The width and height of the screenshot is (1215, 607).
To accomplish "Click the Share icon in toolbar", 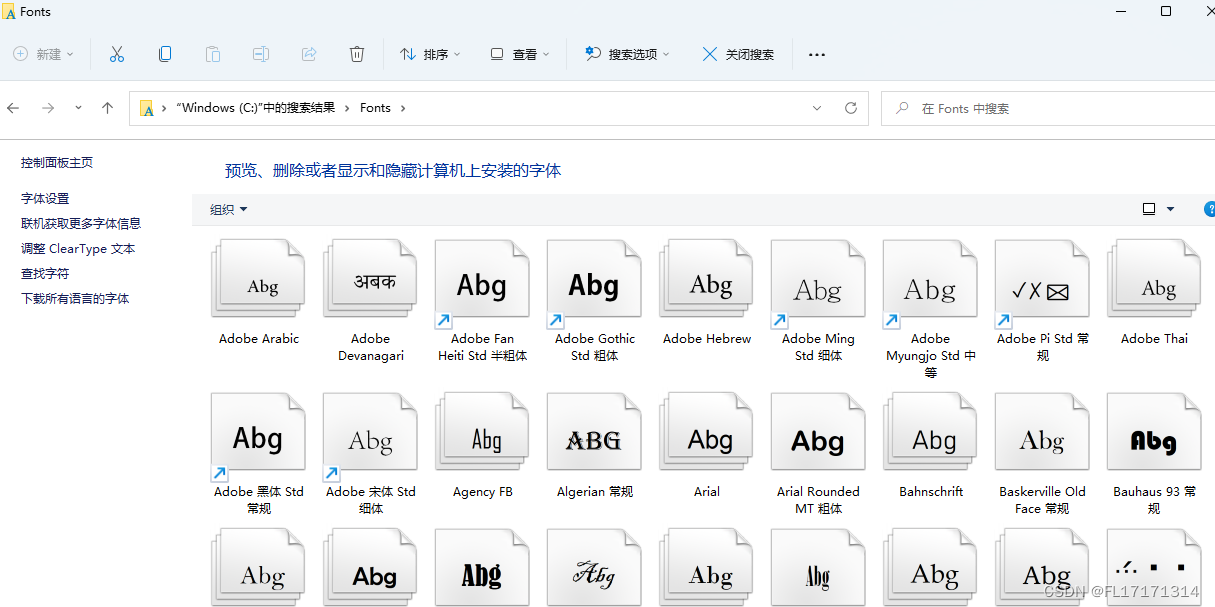I will pos(309,54).
